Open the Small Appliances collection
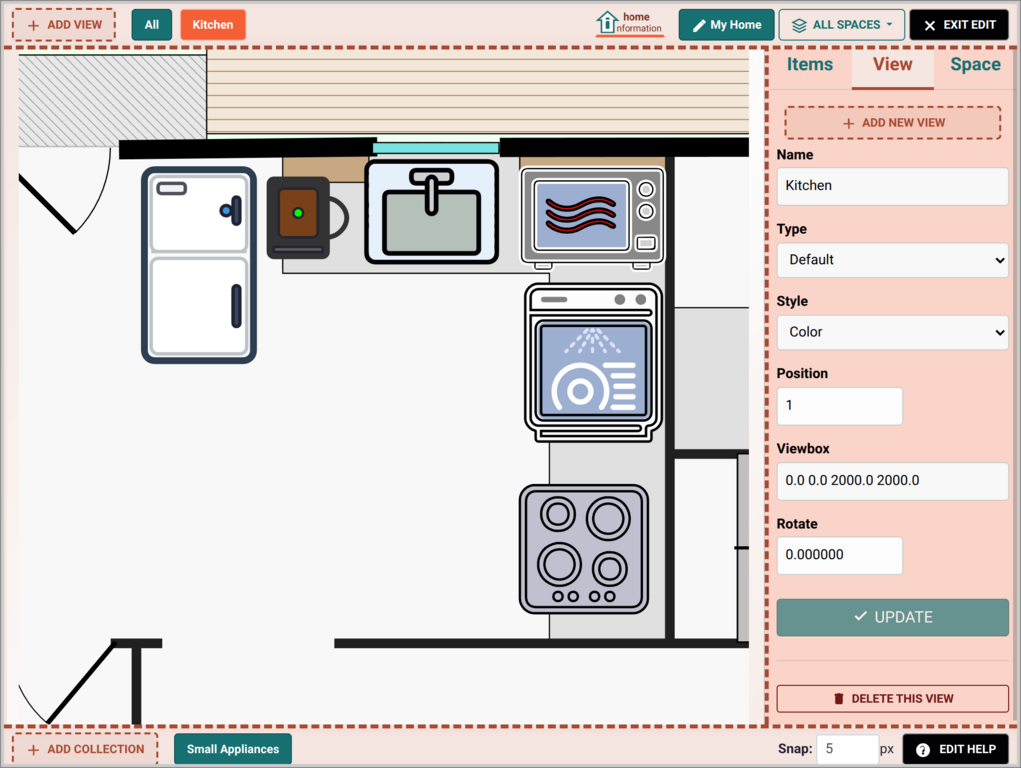Viewport: 1021px width, 768px height. [x=232, y=749]
